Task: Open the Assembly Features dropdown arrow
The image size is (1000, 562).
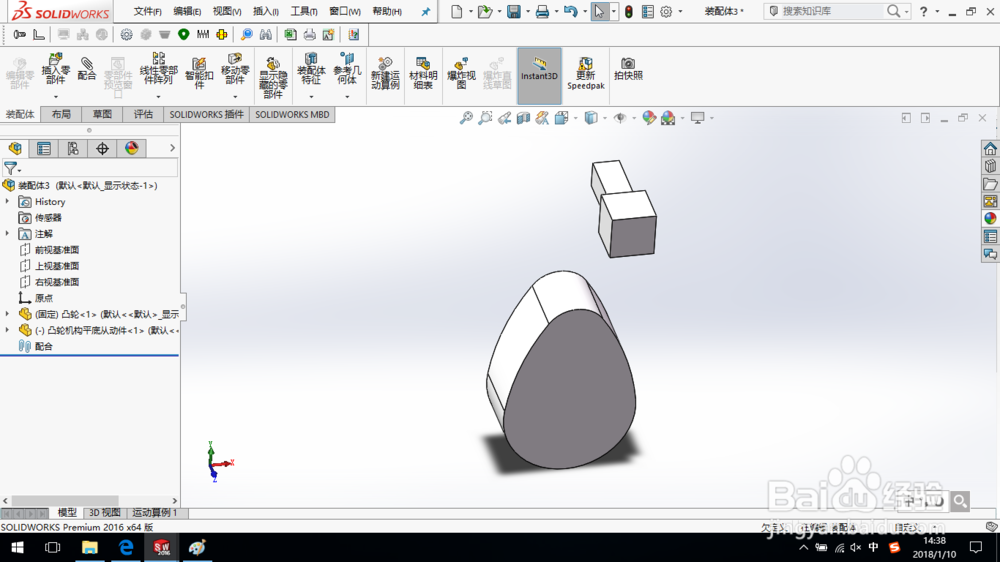Action: (311, 97)
